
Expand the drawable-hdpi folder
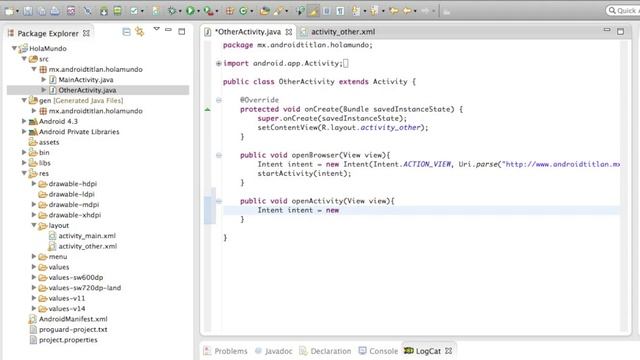tap(34, 184)
